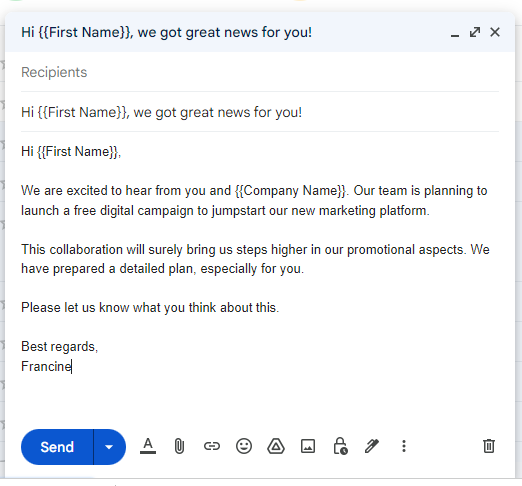
Task: Insert a signature with the pen icon
Action: 372,446
